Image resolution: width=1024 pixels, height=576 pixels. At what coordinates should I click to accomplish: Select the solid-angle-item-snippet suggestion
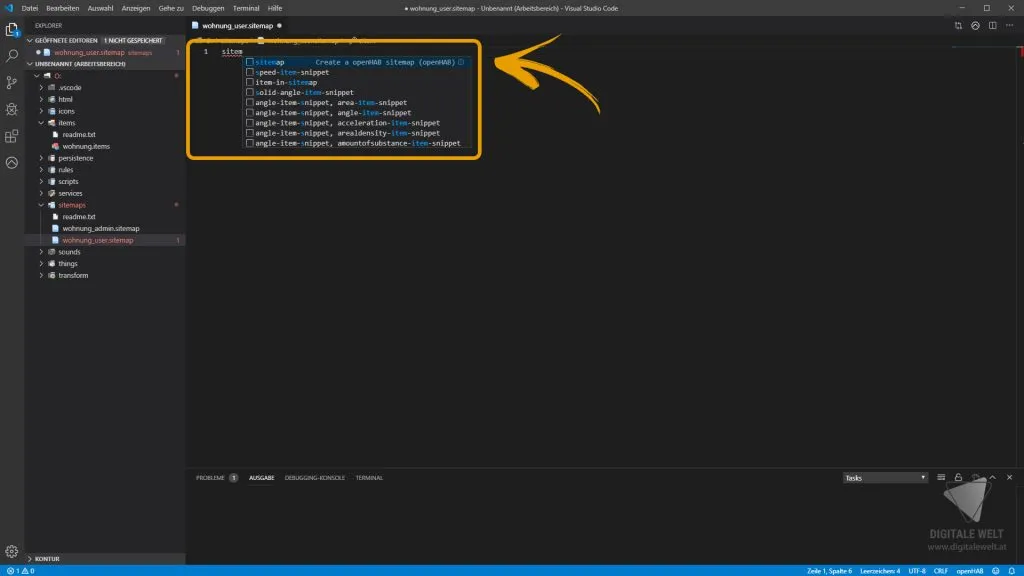(x=357, y=93)
